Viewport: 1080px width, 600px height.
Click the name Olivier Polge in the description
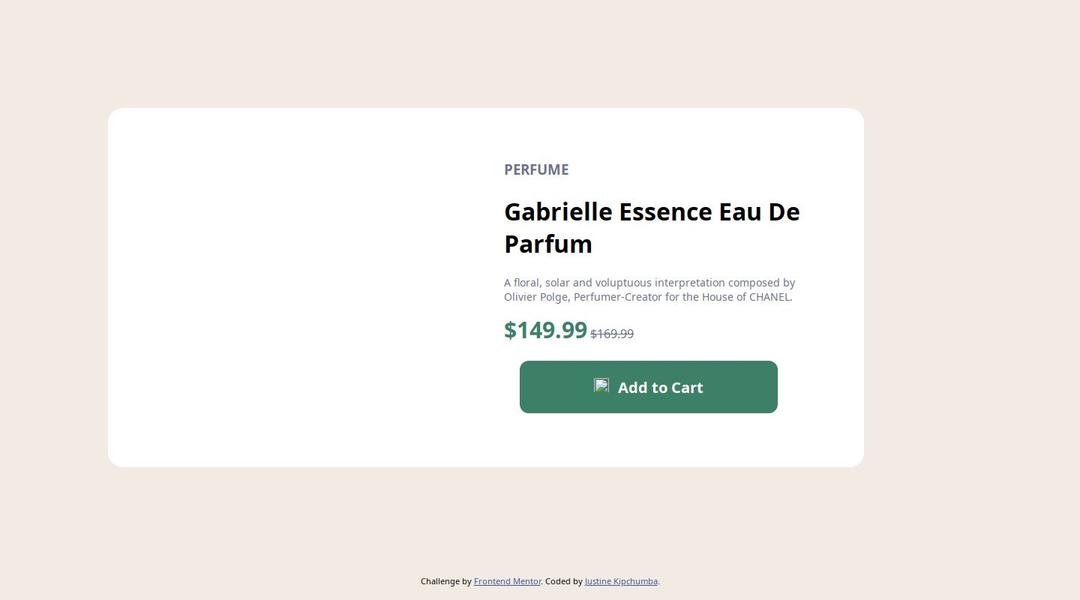[536, 297]
